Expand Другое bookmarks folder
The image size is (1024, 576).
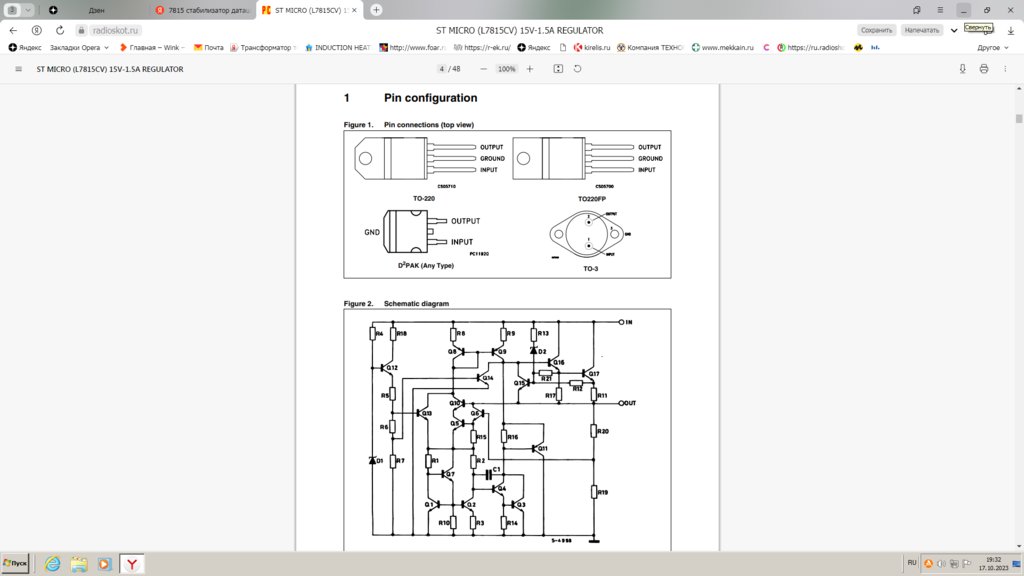993,47
